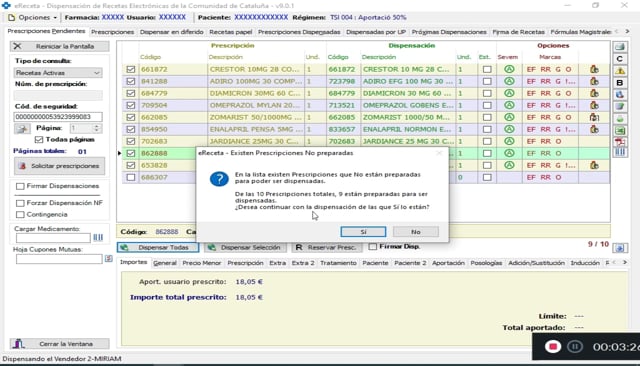Click the green flask icon in right toolbar
This screenshot has height=366, width=640.
point(620,119)
